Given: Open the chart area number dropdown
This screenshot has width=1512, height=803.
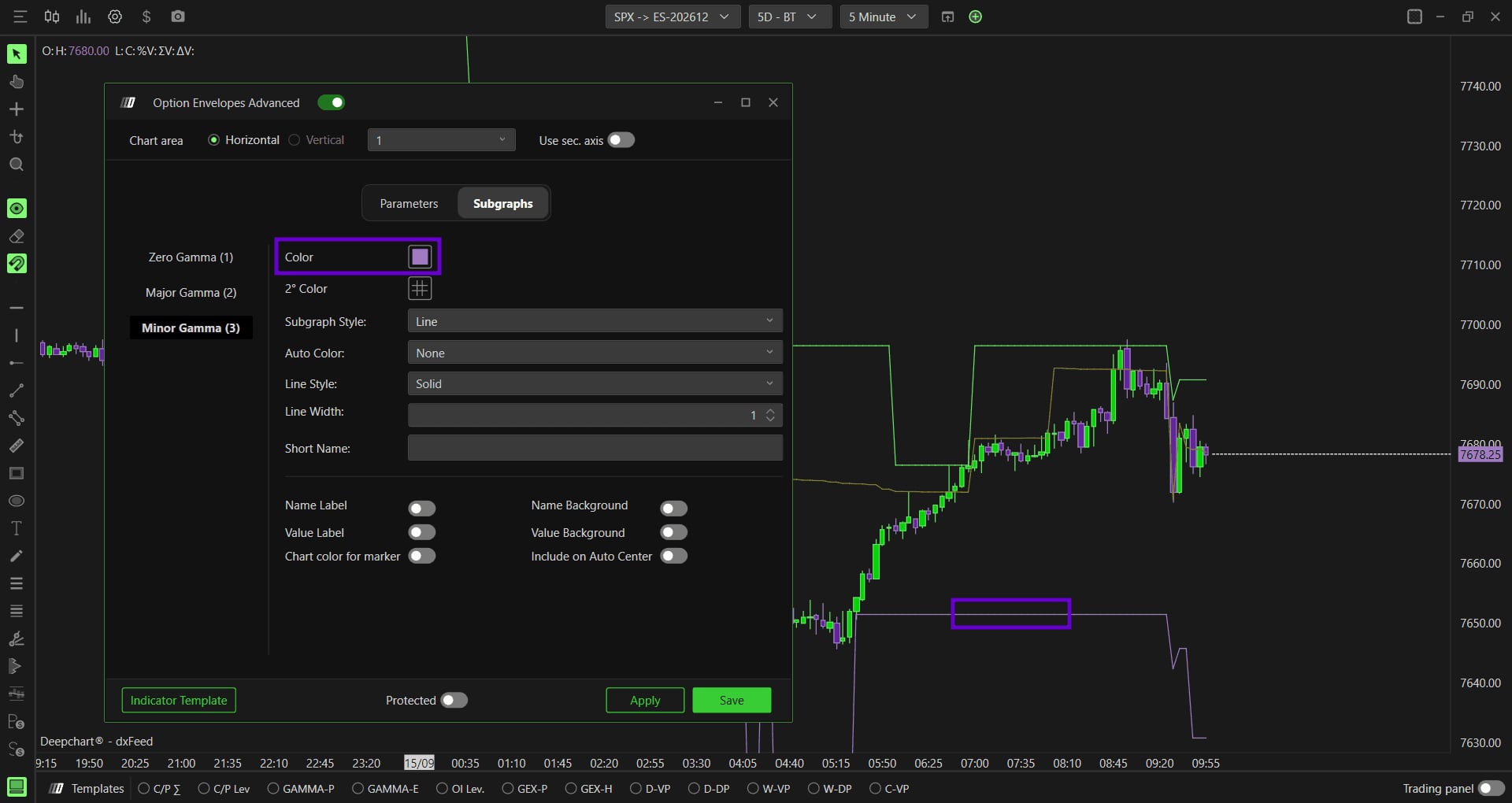Looking at the screenshot, I should [x=442, y=140].
